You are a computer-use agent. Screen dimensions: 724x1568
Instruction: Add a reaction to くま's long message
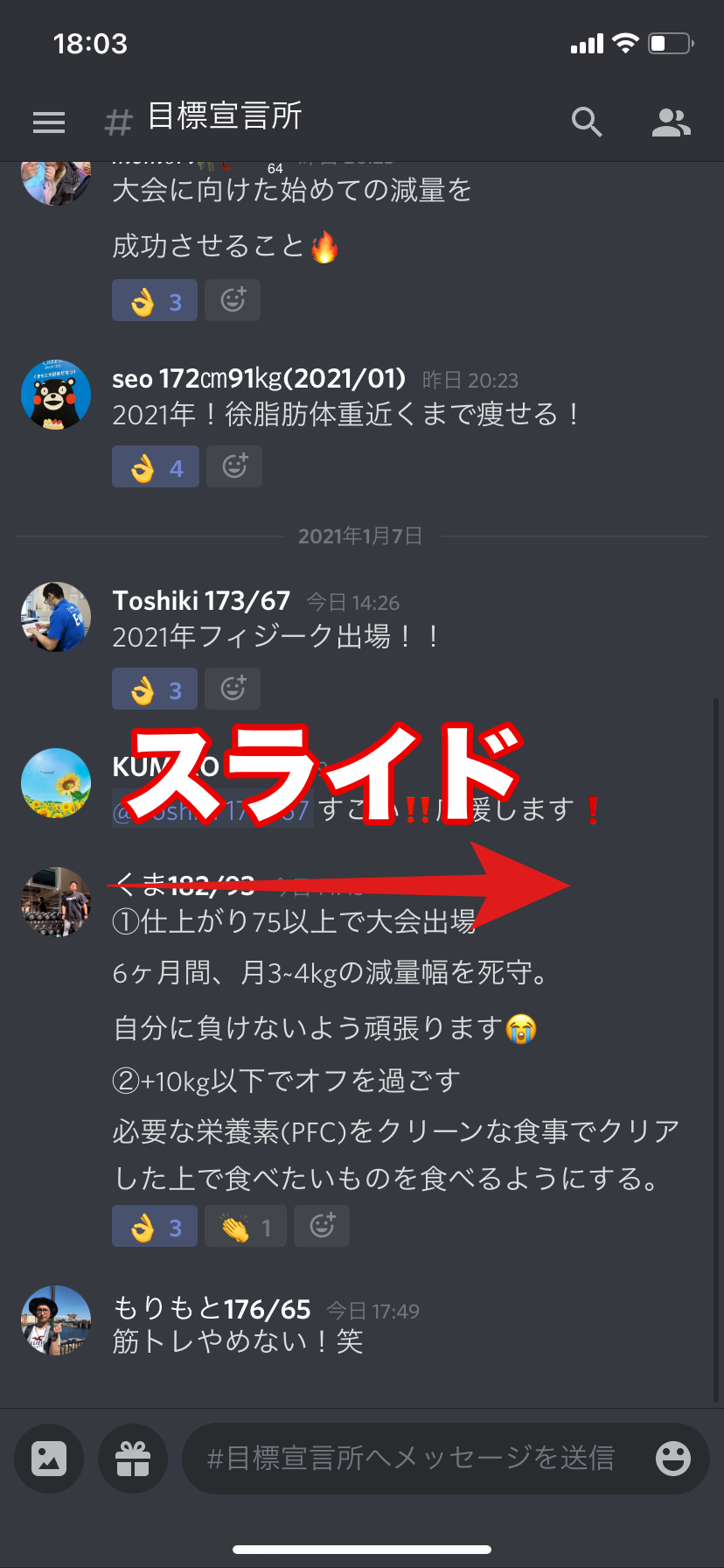click(322, 1226)
